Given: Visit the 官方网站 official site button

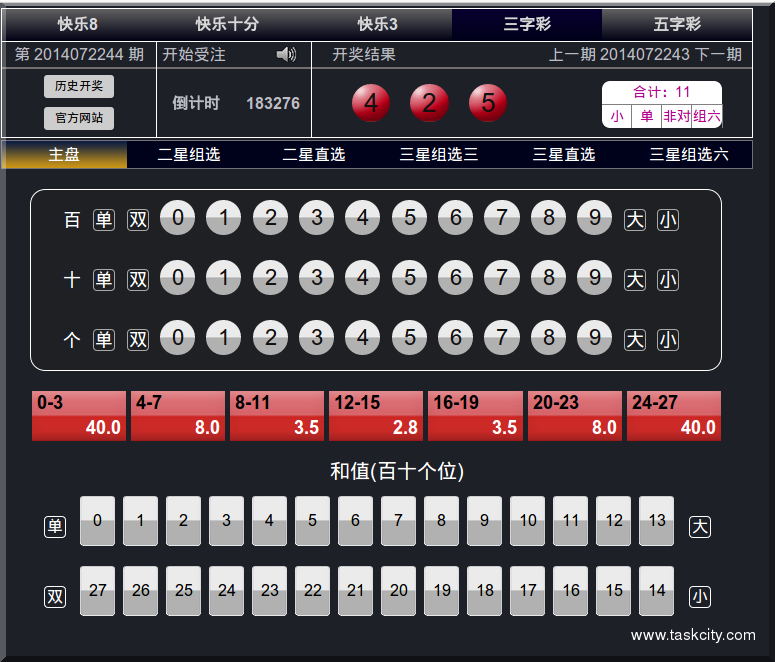Looking at the screenshot, I should (x=79, y=118).
